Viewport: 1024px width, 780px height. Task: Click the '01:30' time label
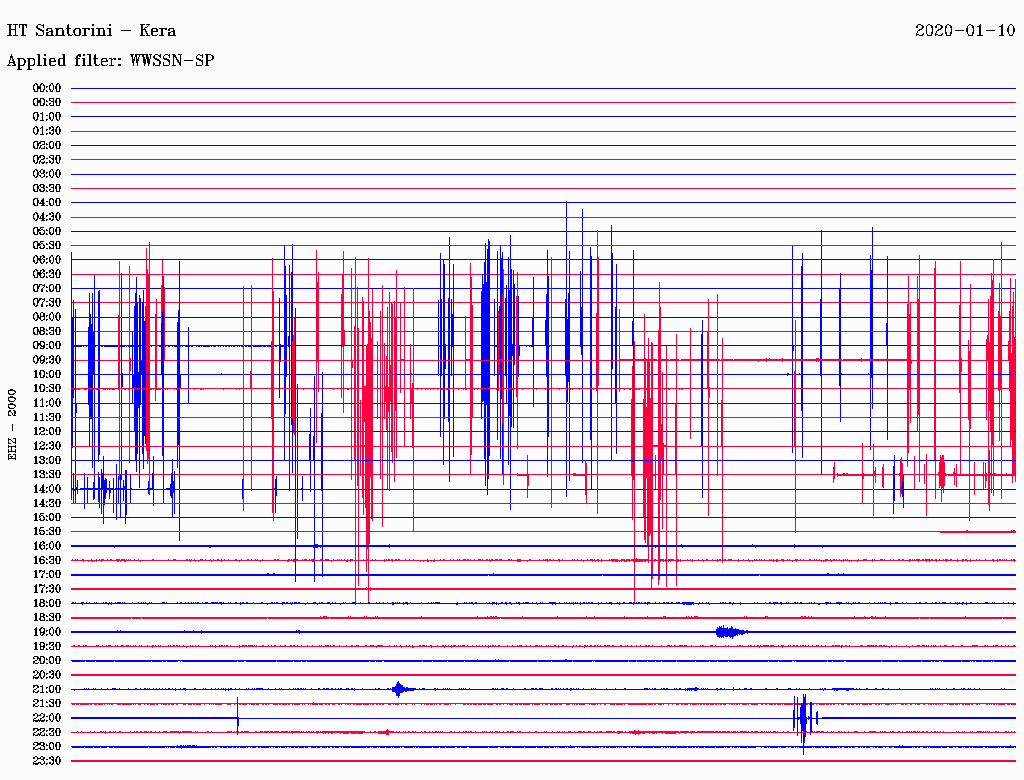click(x=47, y=131)
